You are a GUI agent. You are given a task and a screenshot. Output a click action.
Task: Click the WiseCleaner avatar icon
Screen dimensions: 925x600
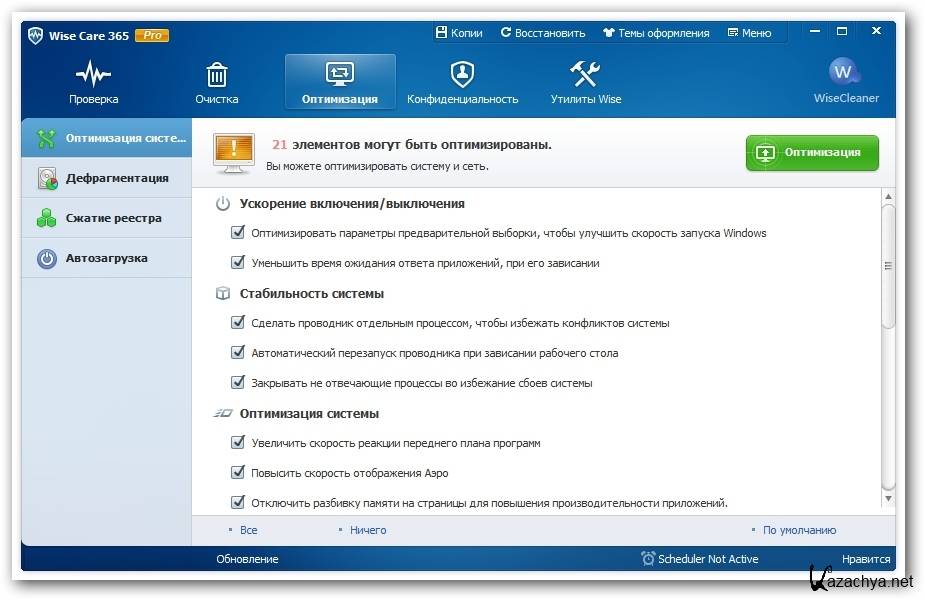point(845,72)
